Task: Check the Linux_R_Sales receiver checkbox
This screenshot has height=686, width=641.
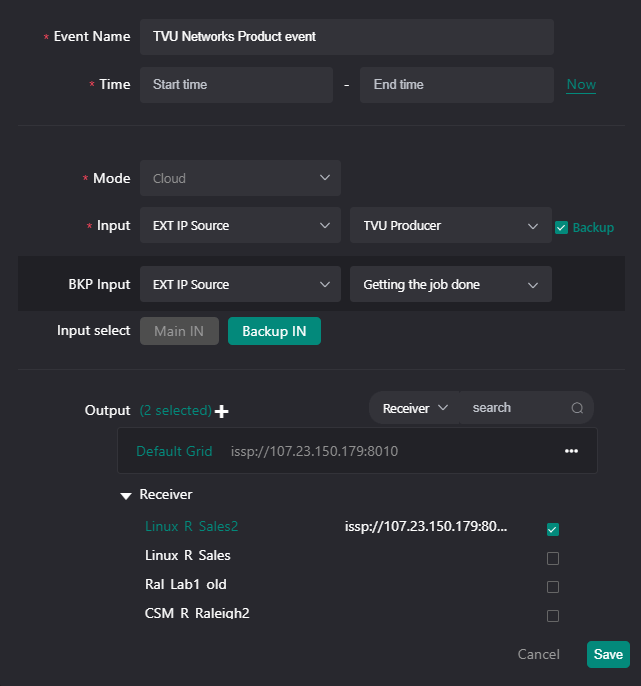Action: tap(553, 558)
